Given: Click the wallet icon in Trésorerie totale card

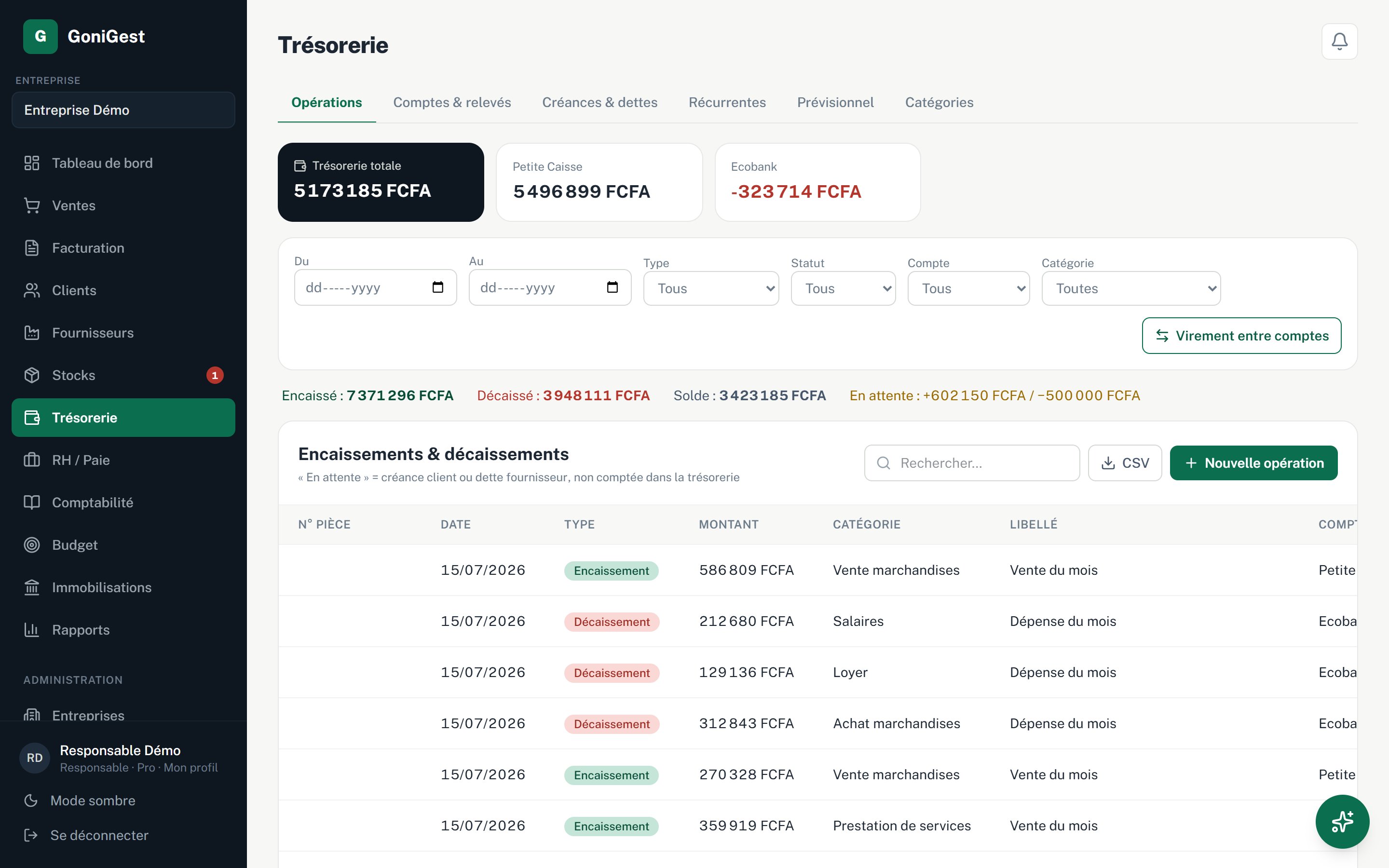Looking at the screenshot, I should 300,166.
